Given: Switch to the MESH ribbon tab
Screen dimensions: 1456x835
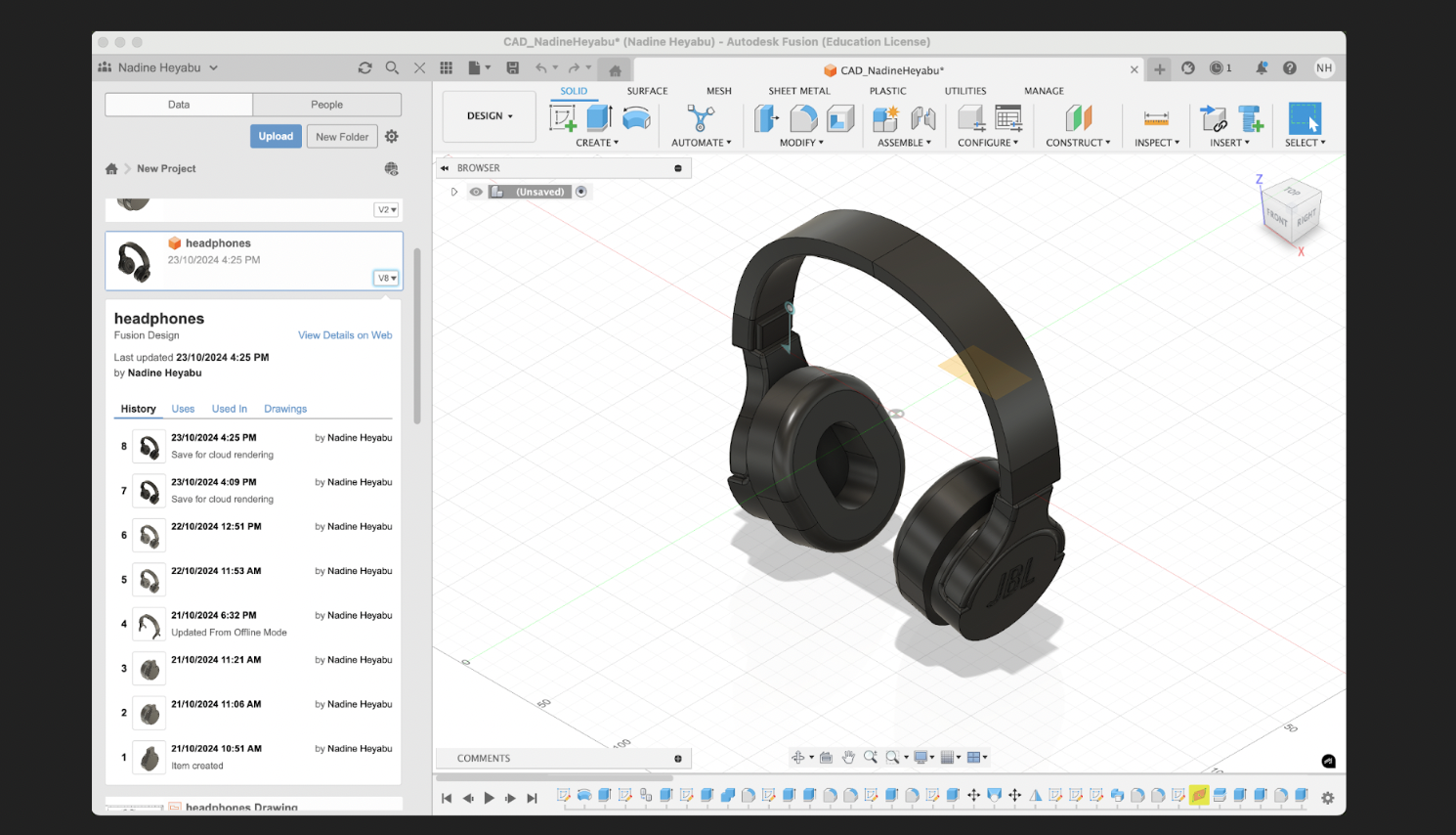Looking at the screenshot, I should pos(719,91).
